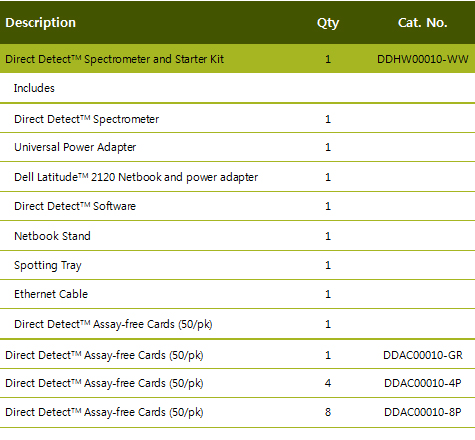
Task: Click catalog number DDAC00010-GR
Action: coord(423,355)
